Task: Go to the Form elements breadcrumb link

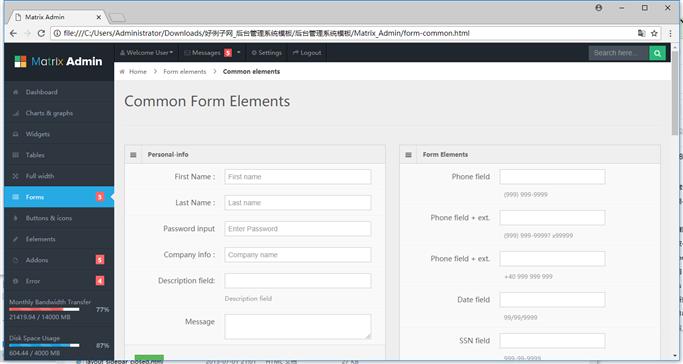Action: pos(185,71)
